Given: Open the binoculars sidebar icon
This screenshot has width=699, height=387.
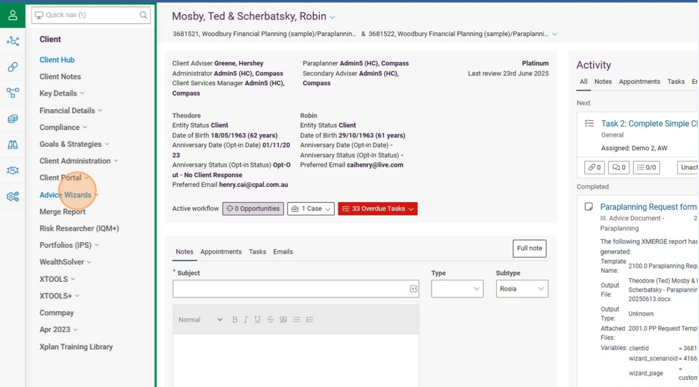Looking at the screenshot, I should click(x=12, y=144).
